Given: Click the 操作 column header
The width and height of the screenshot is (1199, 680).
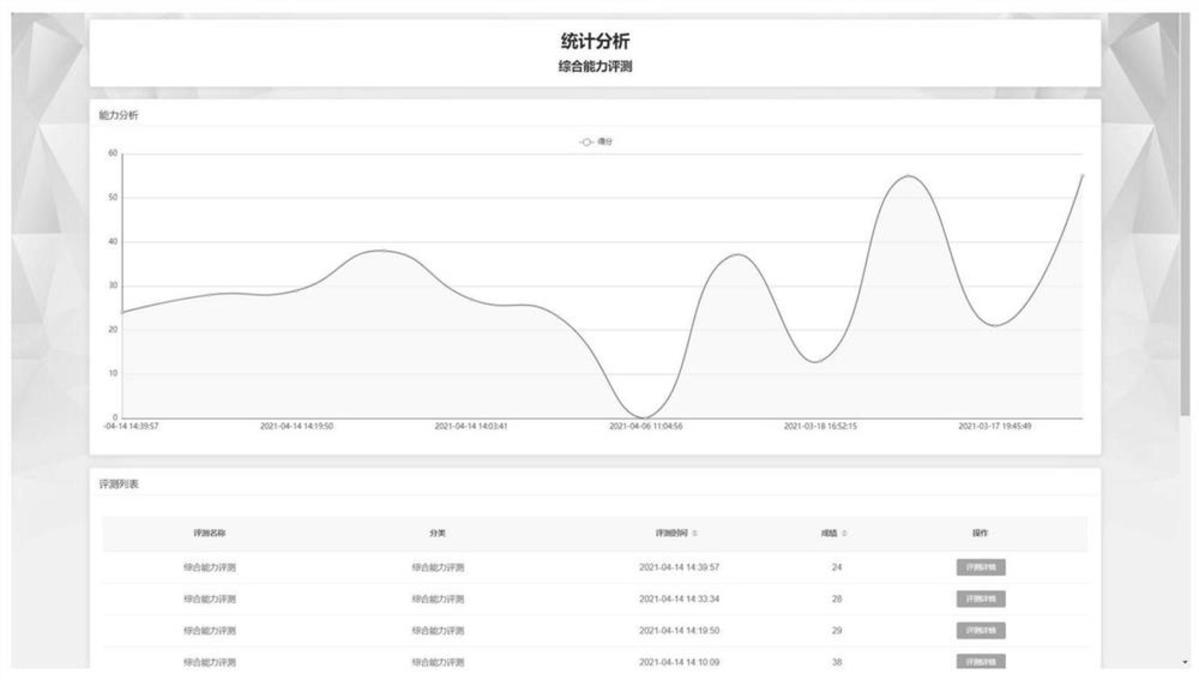Looking at the screenshot, I should (980, 534).
